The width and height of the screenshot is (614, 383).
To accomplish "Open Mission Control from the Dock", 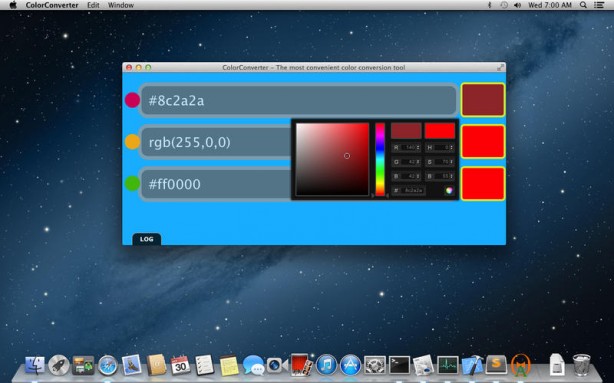I will (83, 365).
